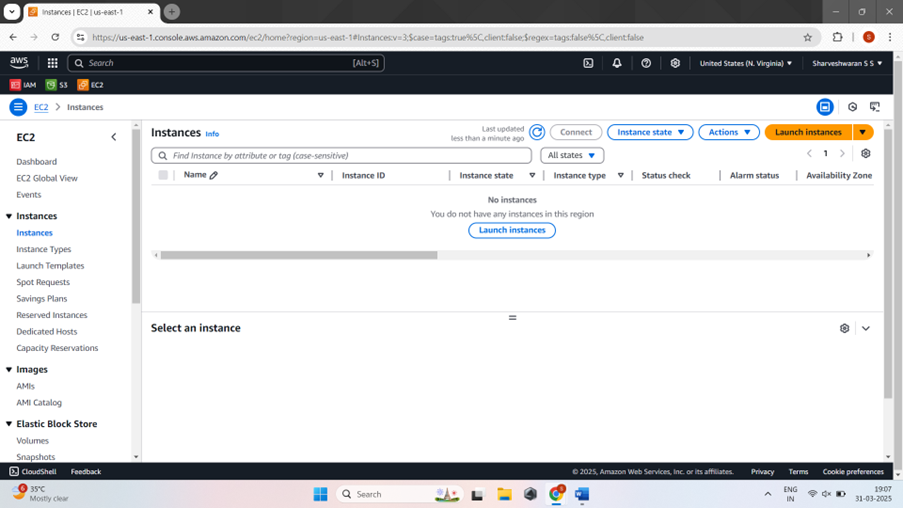Bookmark this page with the star icon

[807, 37]
